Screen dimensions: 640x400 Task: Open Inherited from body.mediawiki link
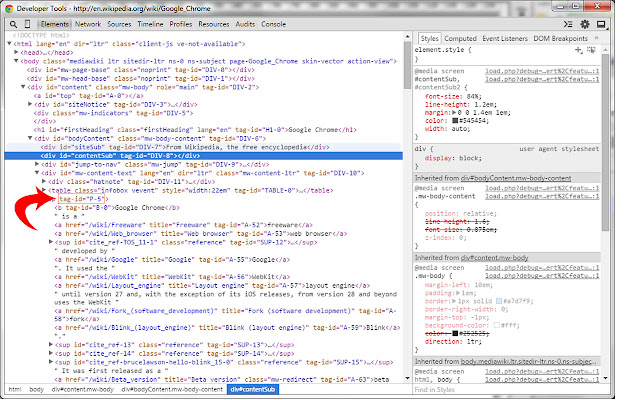click(x=529, y=361)
